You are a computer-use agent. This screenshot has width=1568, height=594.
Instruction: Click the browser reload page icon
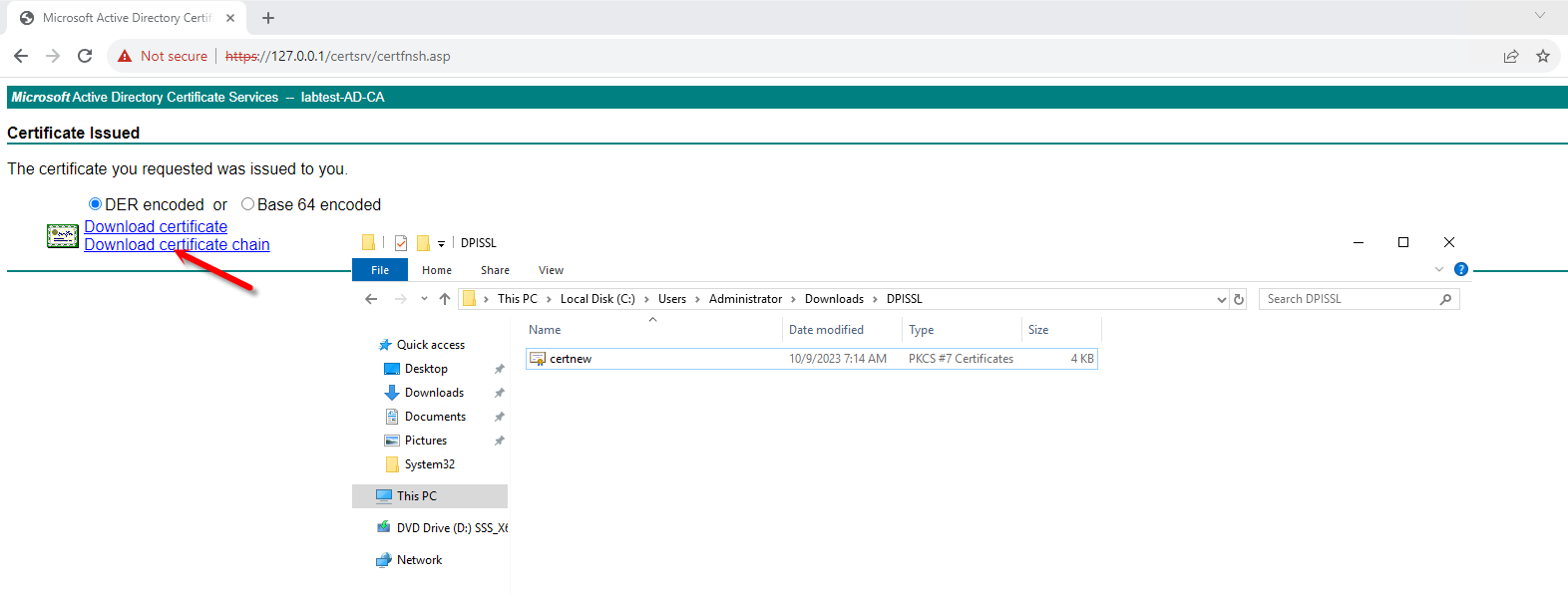[85, 56]
